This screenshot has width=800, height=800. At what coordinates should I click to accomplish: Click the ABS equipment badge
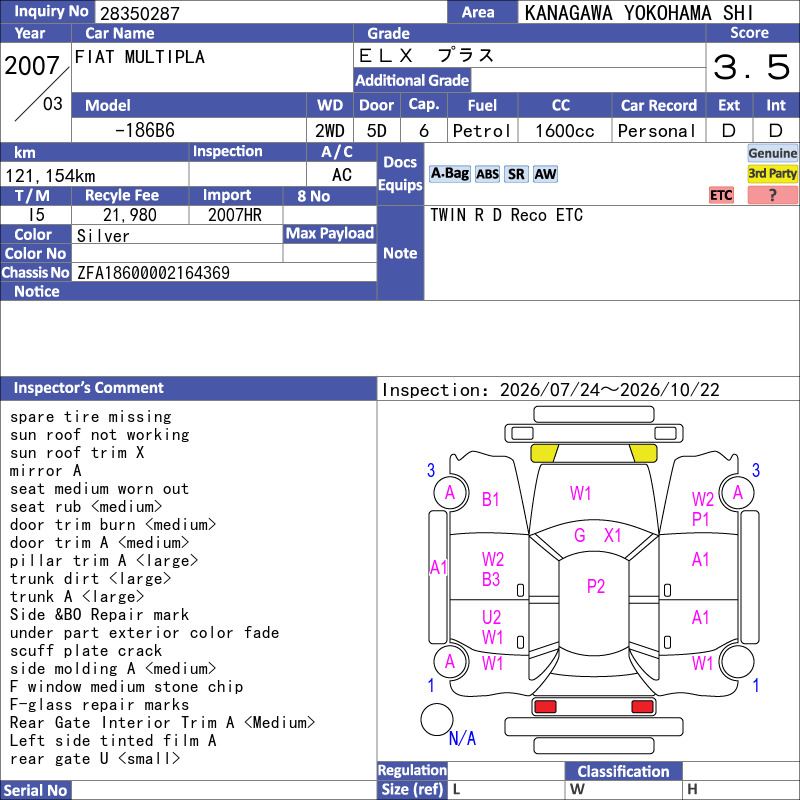pyautogui.click(x=487, y=174)
